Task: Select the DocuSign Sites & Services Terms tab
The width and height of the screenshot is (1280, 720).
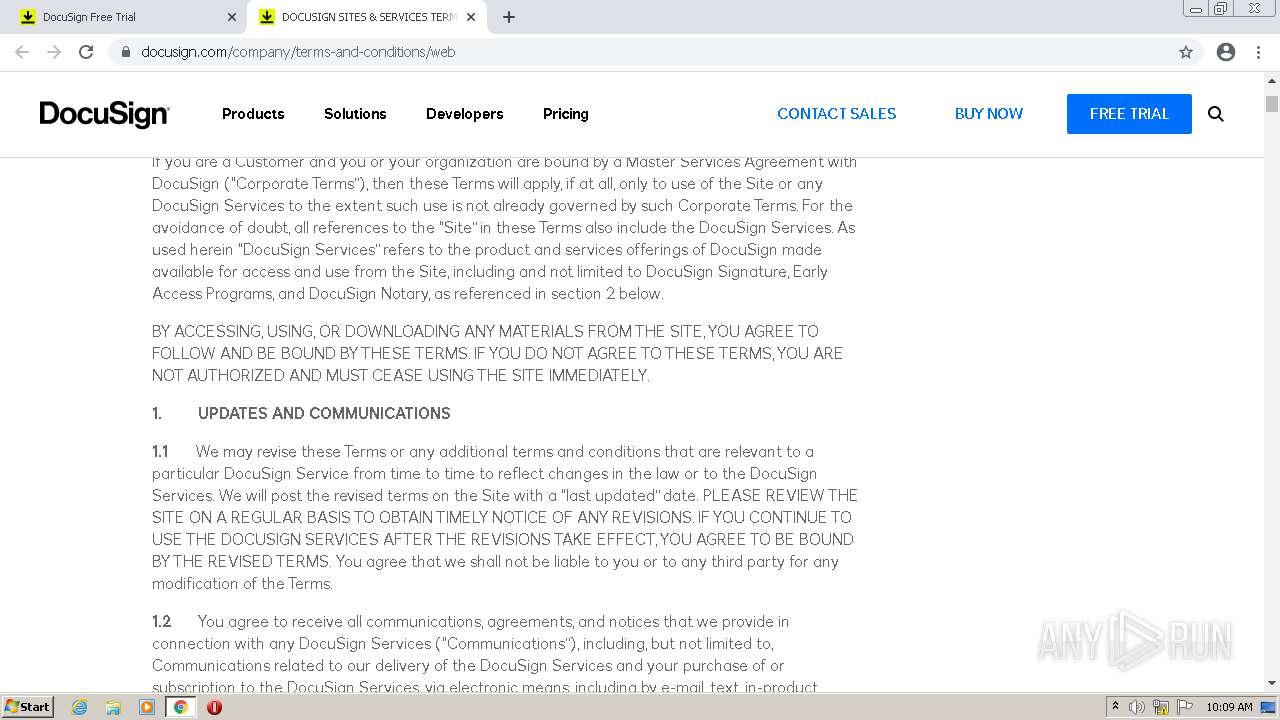Action: 367,17
